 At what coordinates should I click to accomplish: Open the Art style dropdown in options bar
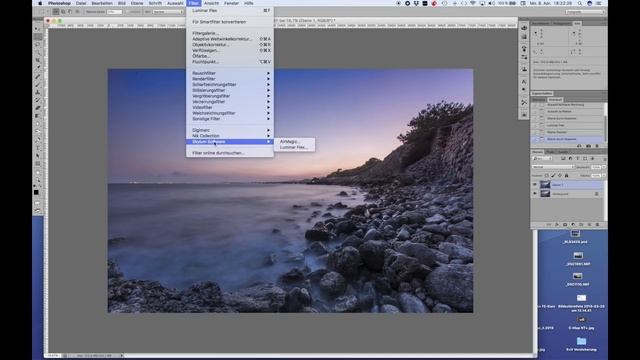[167, 12]
